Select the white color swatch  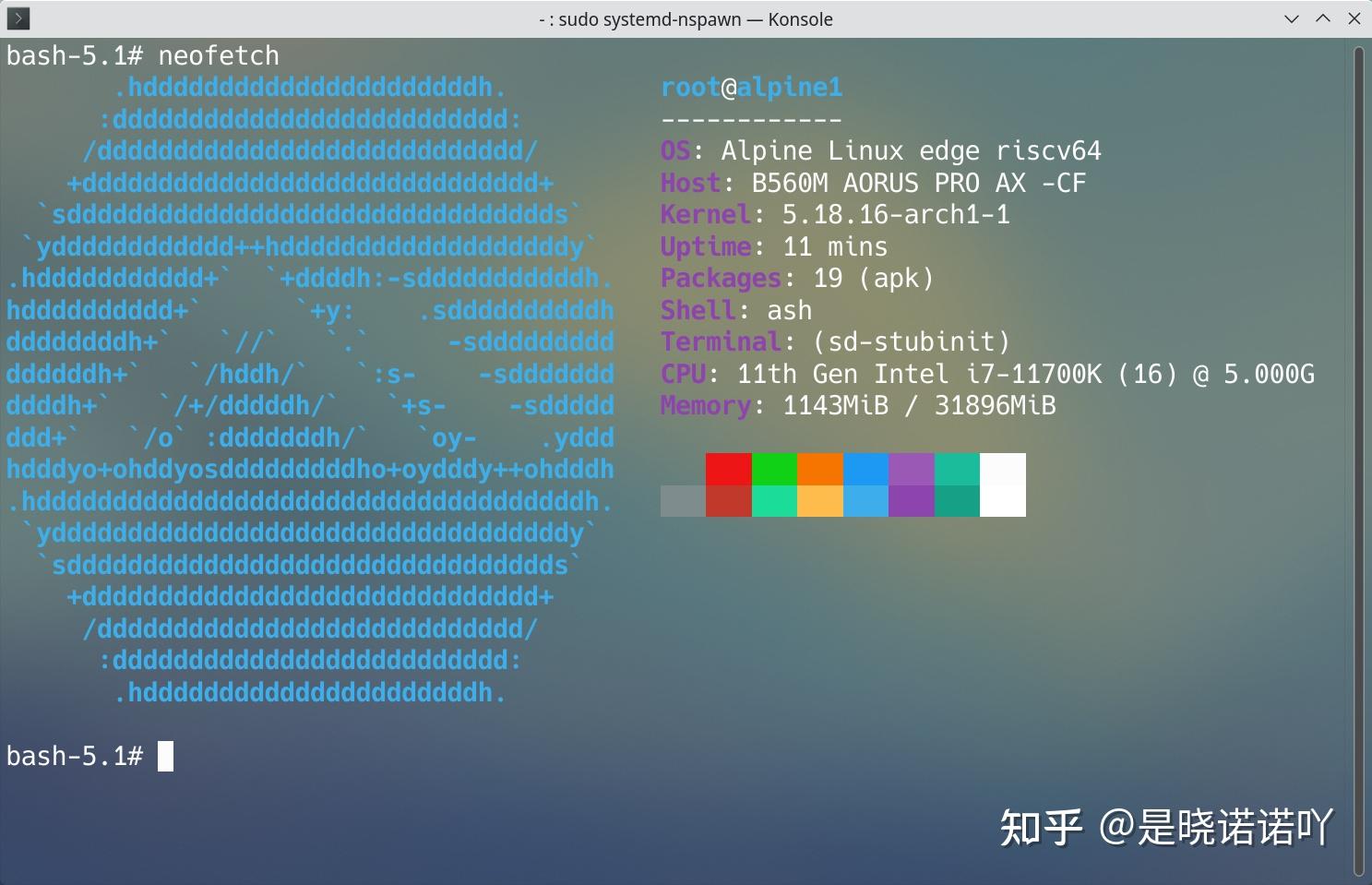pyautogui.click(x=1003, y=469)
